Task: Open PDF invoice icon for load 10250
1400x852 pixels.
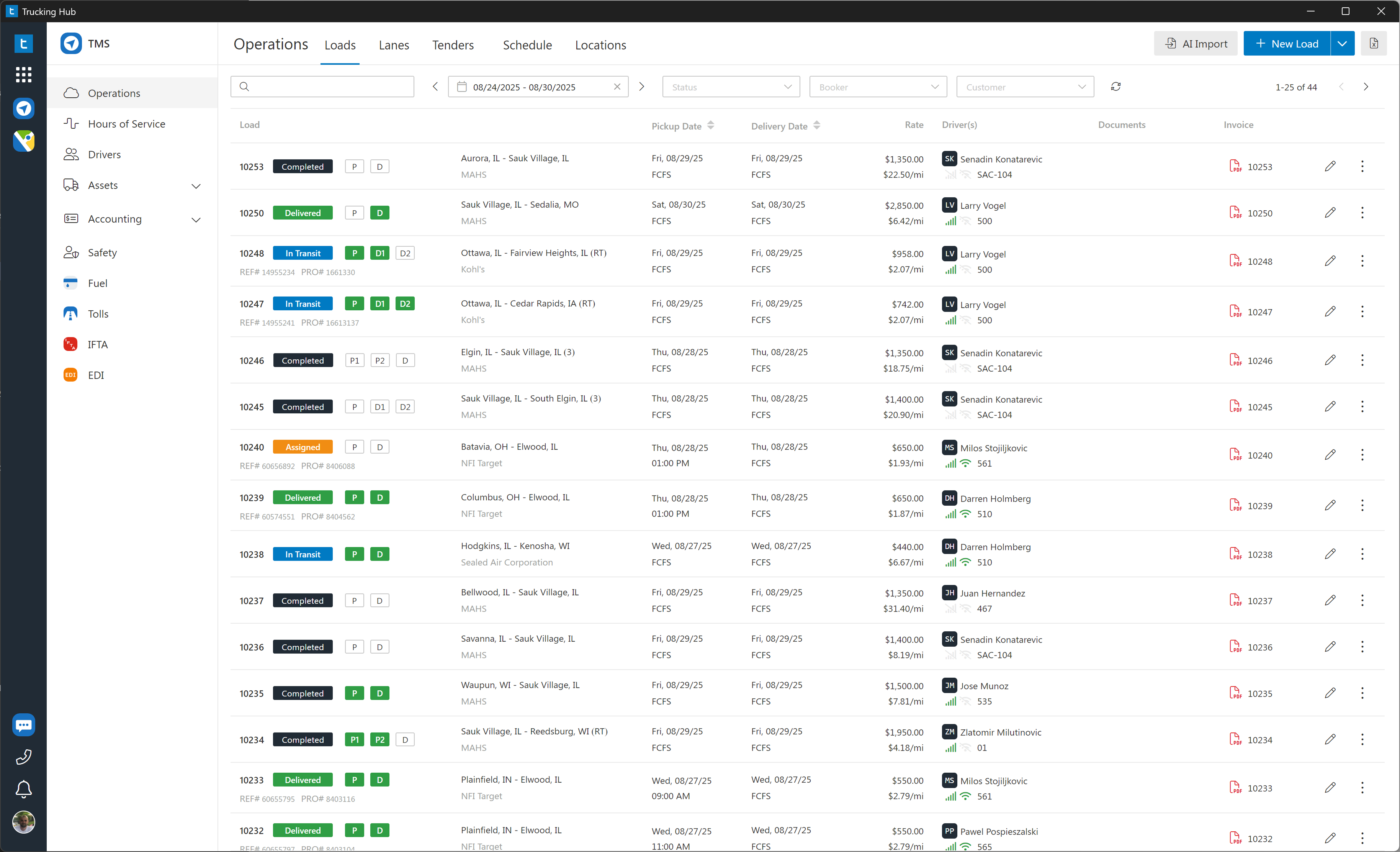Action: click(1235, 213)
